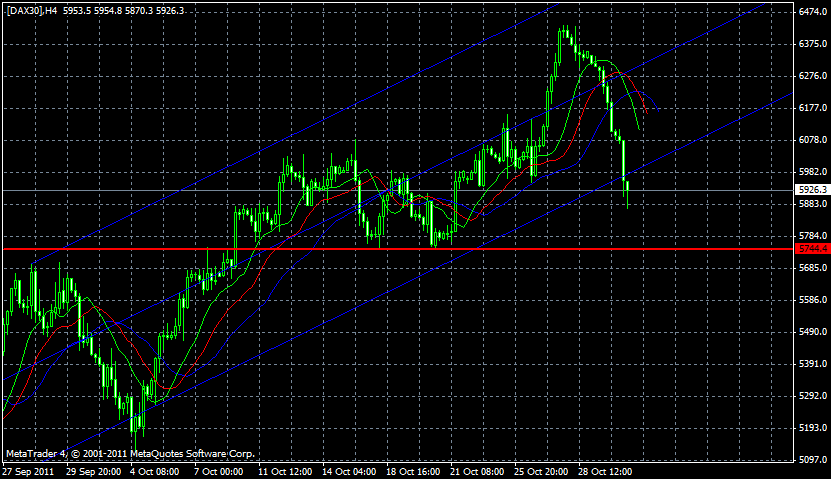Click the [DAX30],H4 chart title text
The width and height of the screenshot is (831, 479).
(31, 11)
